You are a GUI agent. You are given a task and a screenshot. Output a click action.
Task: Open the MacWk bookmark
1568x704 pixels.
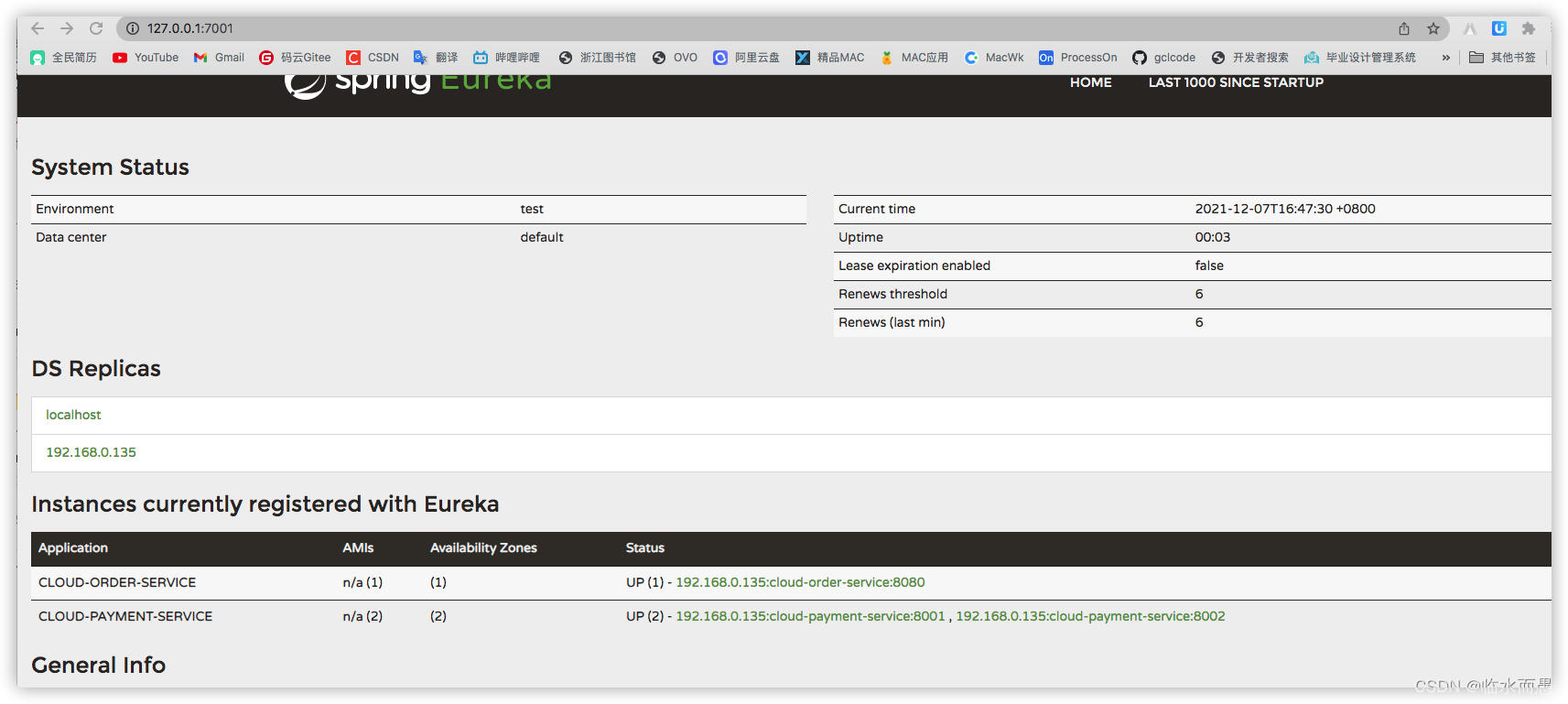pyautogui.click(x=994, y=58)
